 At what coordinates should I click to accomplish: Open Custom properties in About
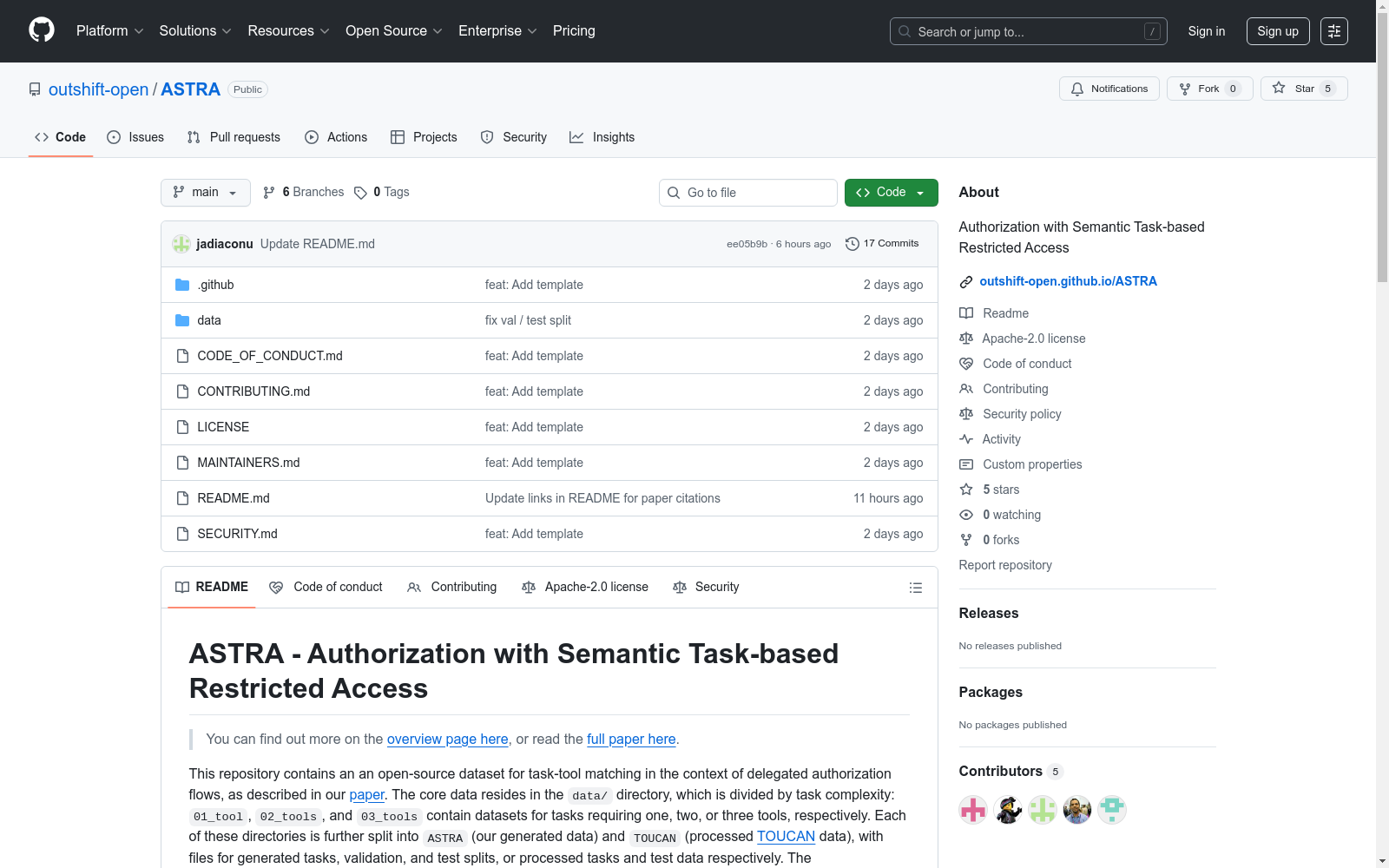(x=1021, y=464)
